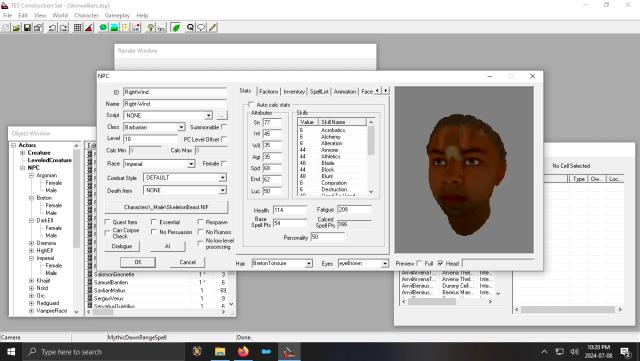Click the NPC ID input field

click(x=175, y=92)
